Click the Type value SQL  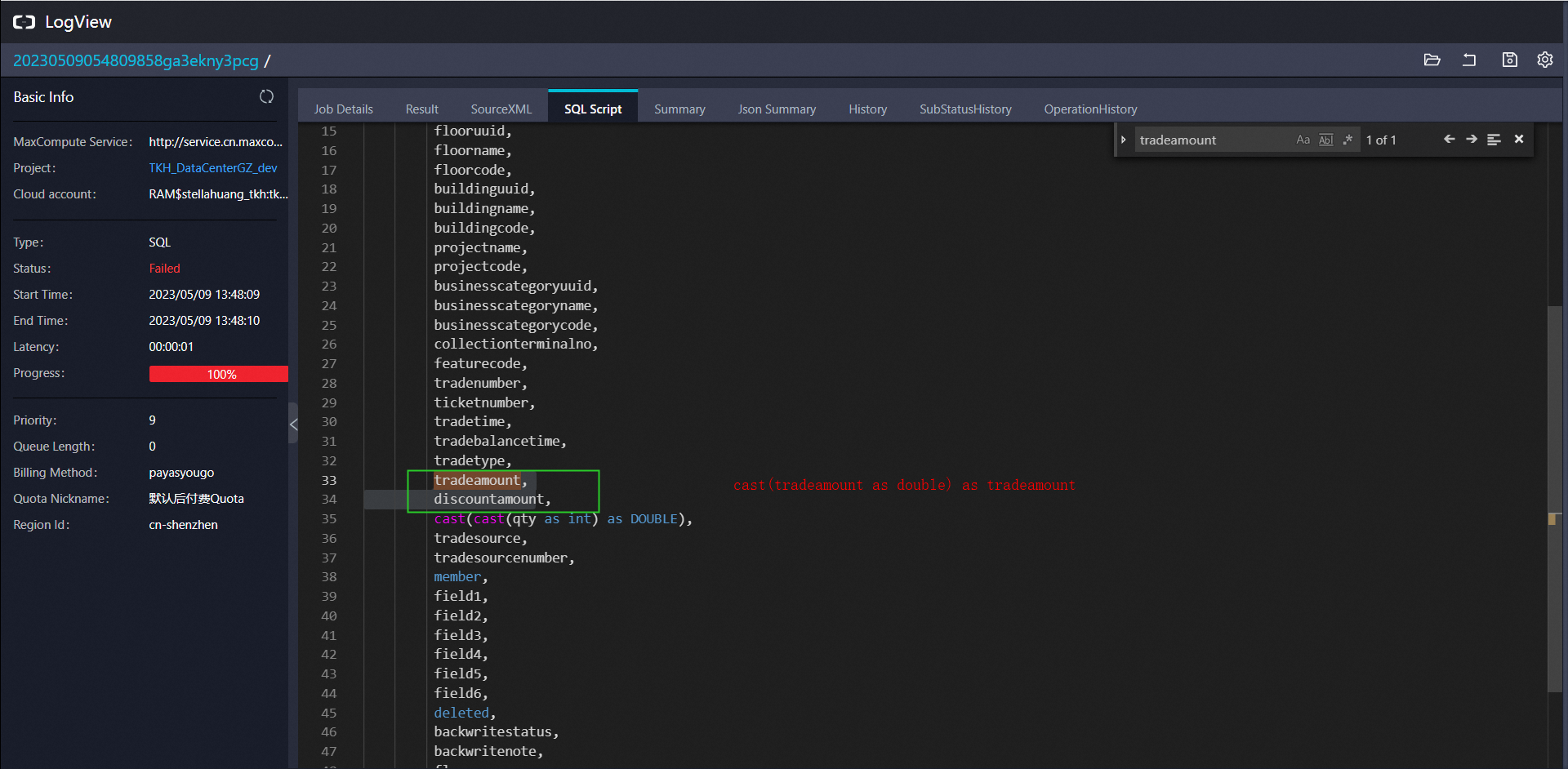click(x=159, y=242)
